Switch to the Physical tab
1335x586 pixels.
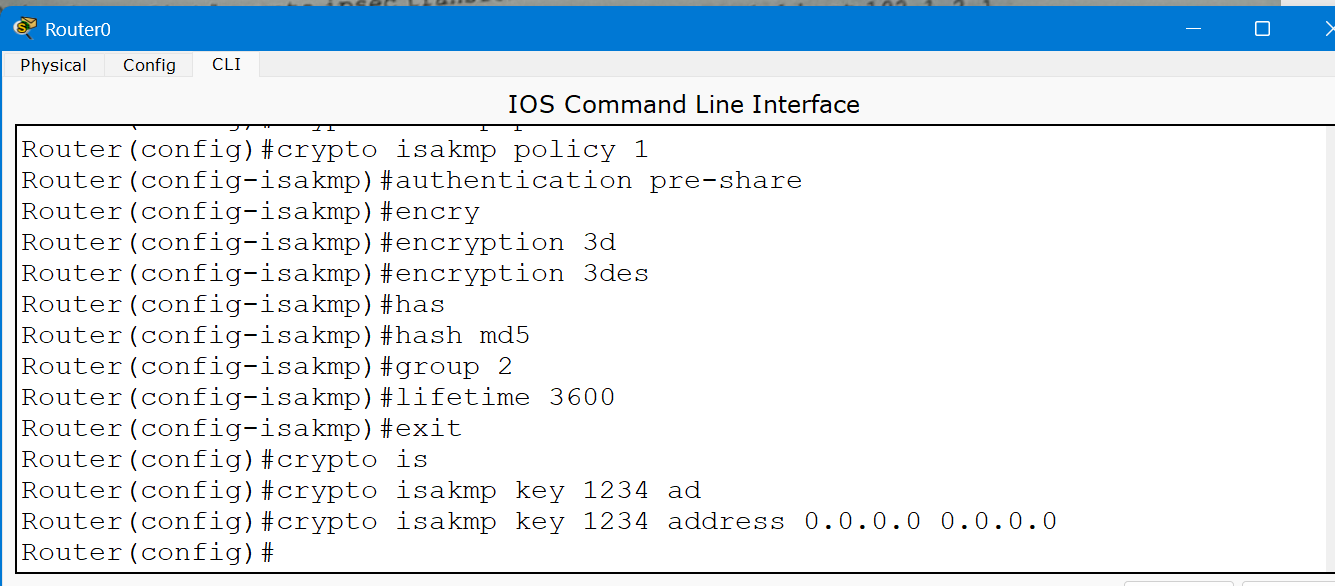coord(53,65)
